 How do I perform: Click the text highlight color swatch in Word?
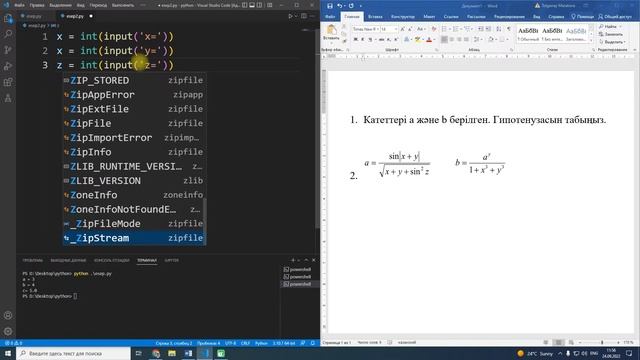[417, 40]
